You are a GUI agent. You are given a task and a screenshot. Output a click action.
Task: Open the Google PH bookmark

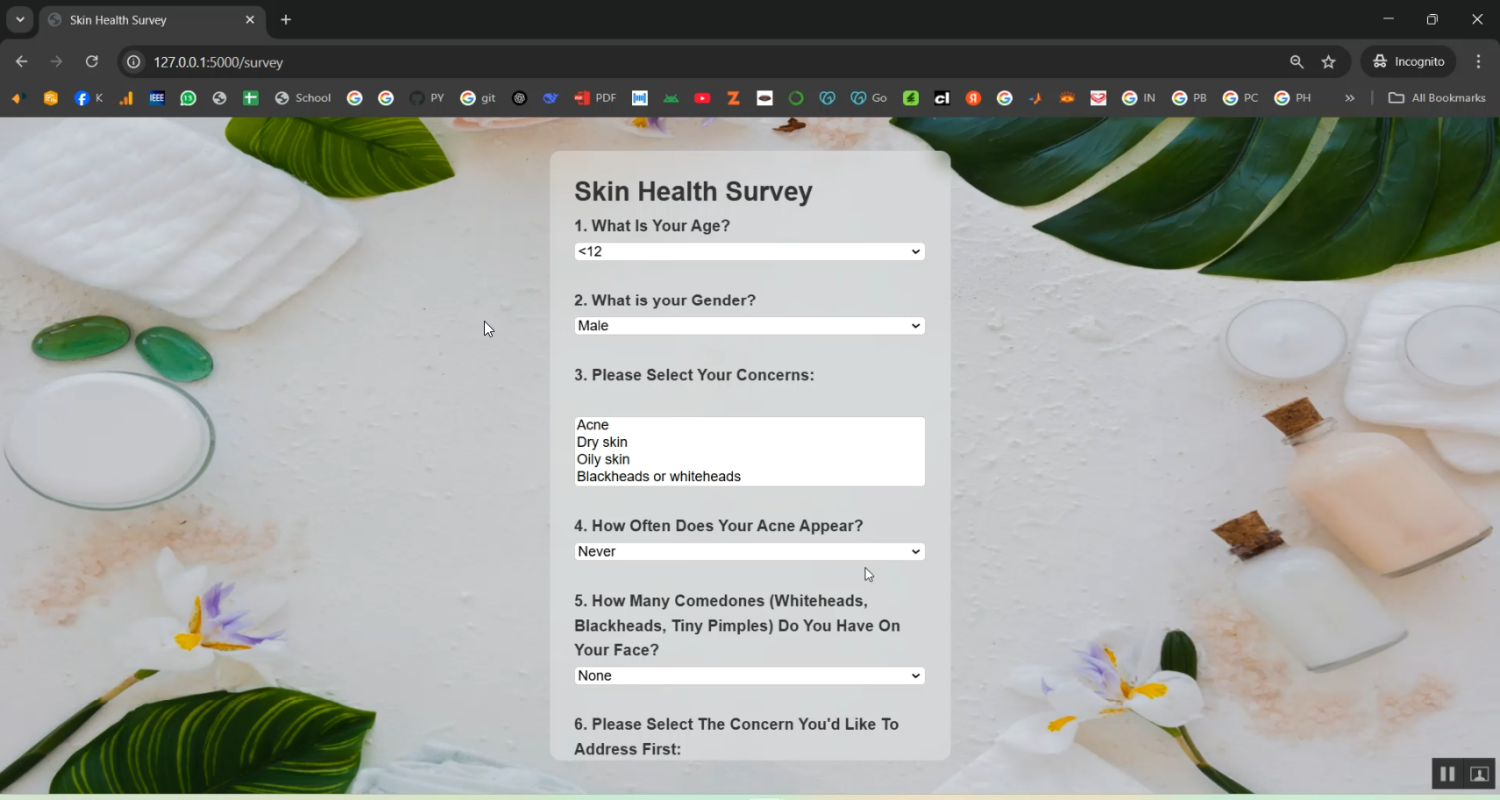coord(1293,98)
